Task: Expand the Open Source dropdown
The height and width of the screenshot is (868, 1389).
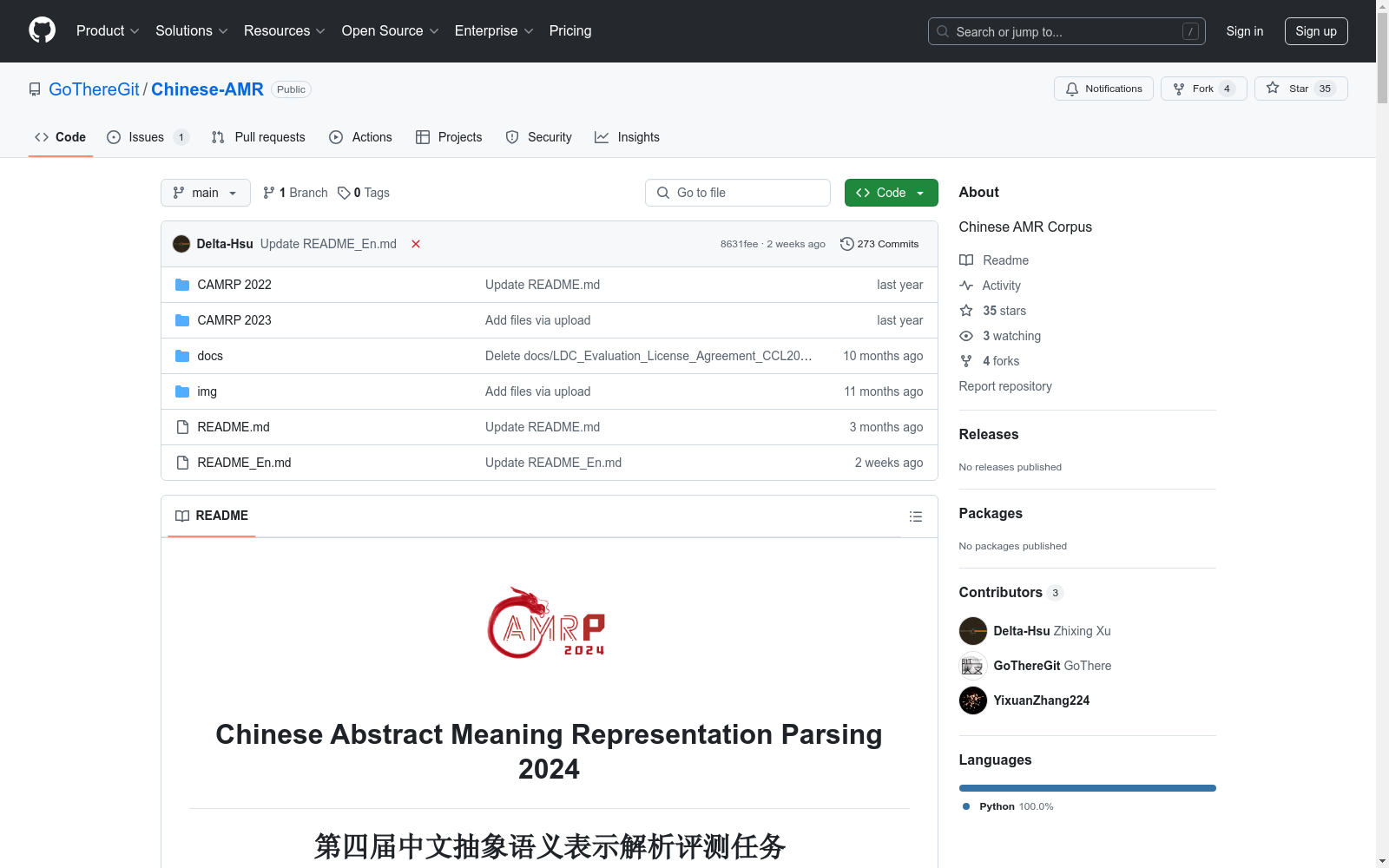Action: 390,31
